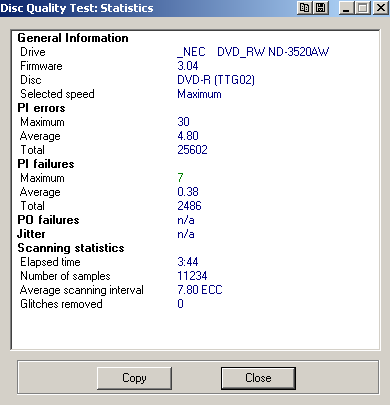
Task: Click the Copy button
Action: tap(134, 378)
